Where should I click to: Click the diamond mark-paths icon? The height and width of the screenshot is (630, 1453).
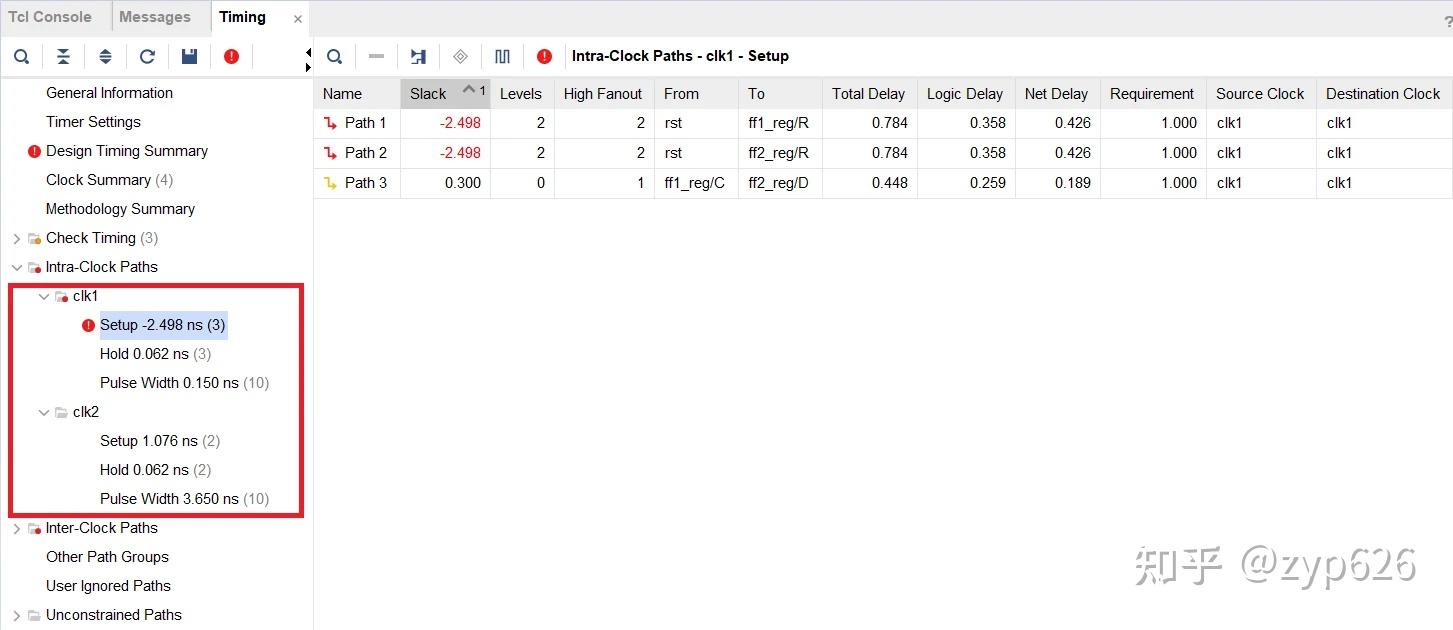click(460, 56)
